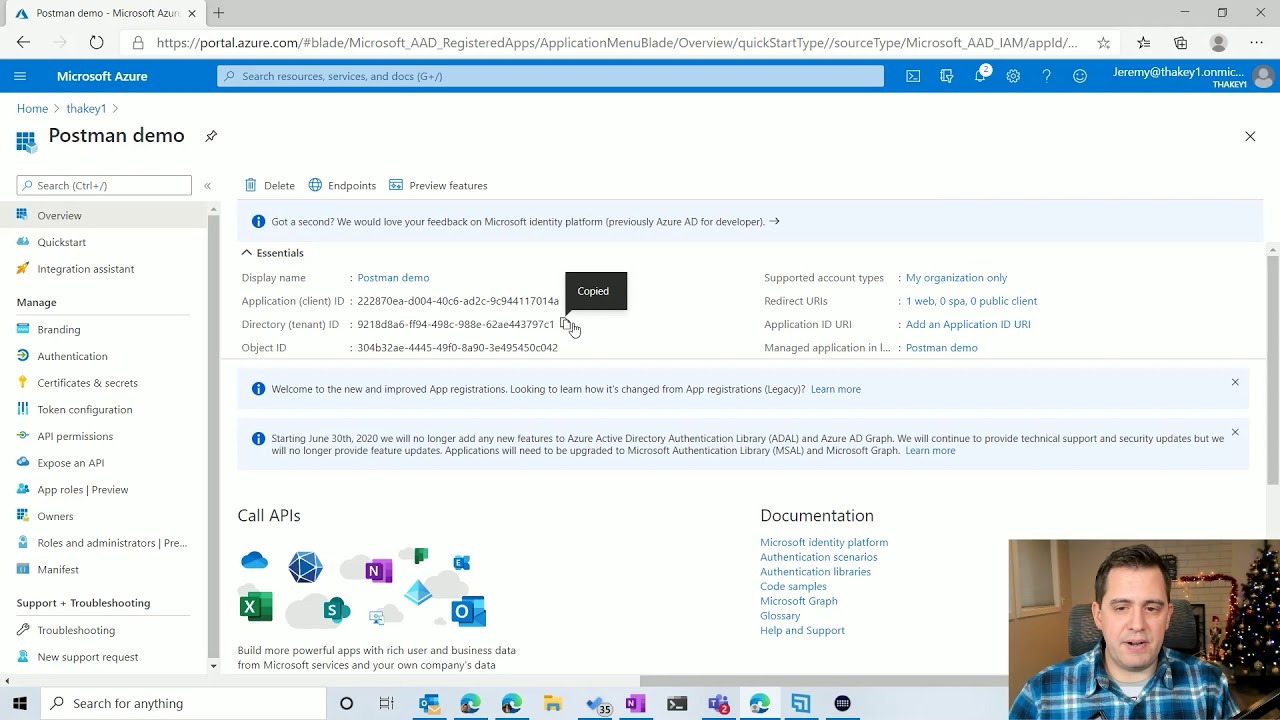Open Postman demo display name link
This screenshot has width=1280, height=720.
393,278
